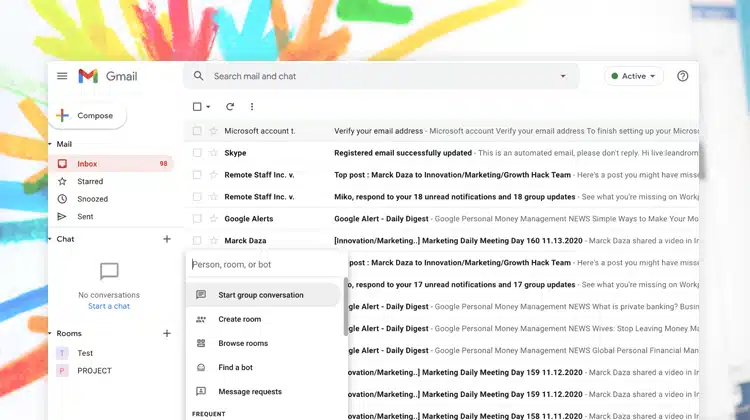The height and width of the screenshot is (420, 750).
Task: Open the Sent folder
Action: (85, 217)
